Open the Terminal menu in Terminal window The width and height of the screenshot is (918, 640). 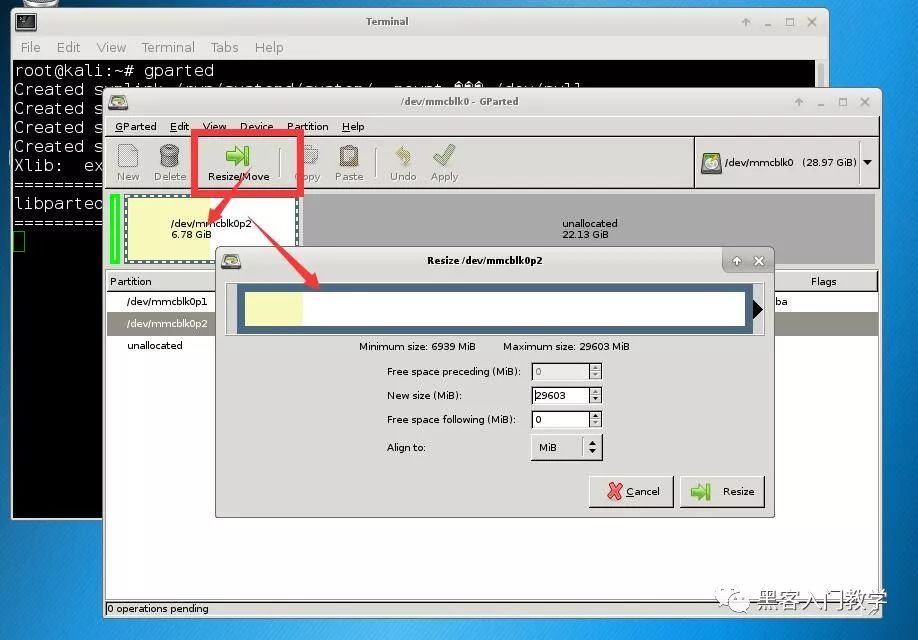click(168, 47)
